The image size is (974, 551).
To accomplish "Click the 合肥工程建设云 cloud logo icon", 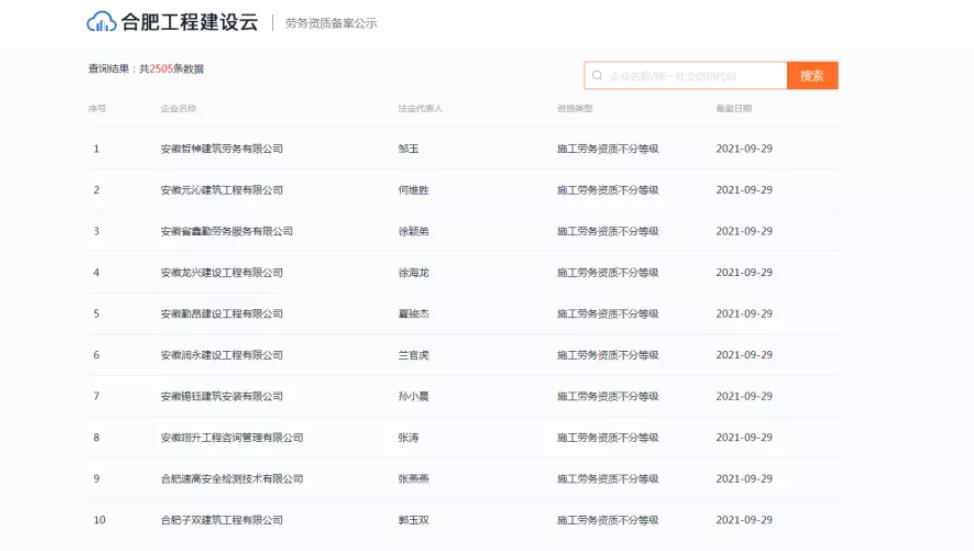I will (102, 22).
